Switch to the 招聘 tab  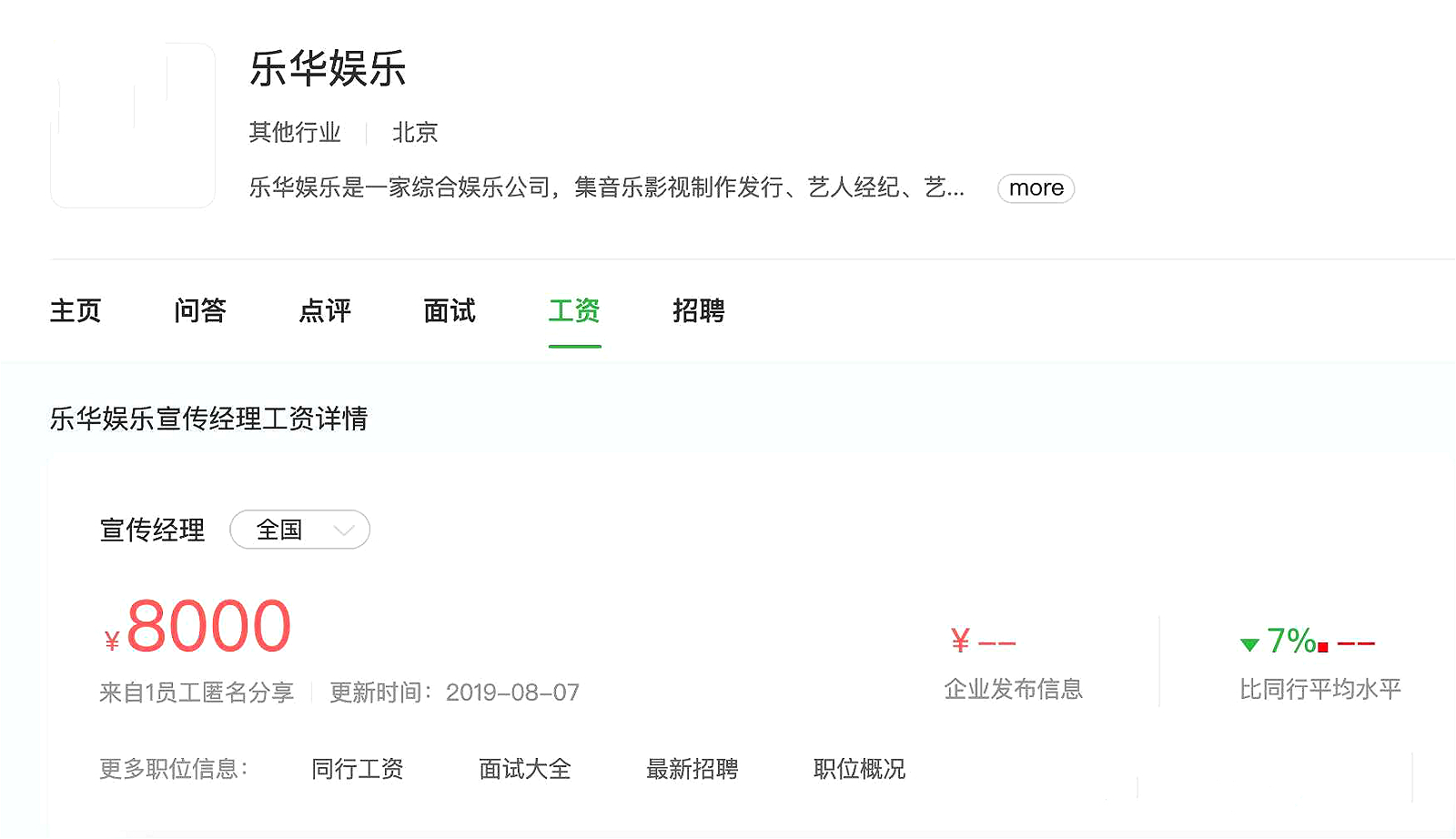click(698, 312)
